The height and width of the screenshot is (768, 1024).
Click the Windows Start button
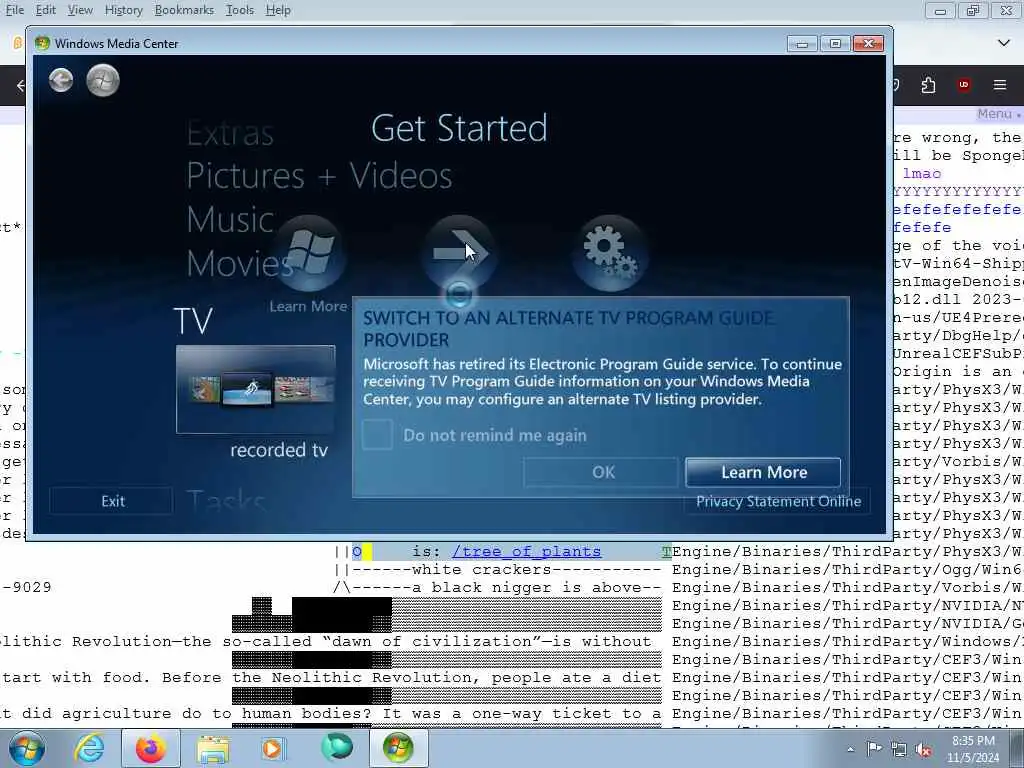click(27, 748)
